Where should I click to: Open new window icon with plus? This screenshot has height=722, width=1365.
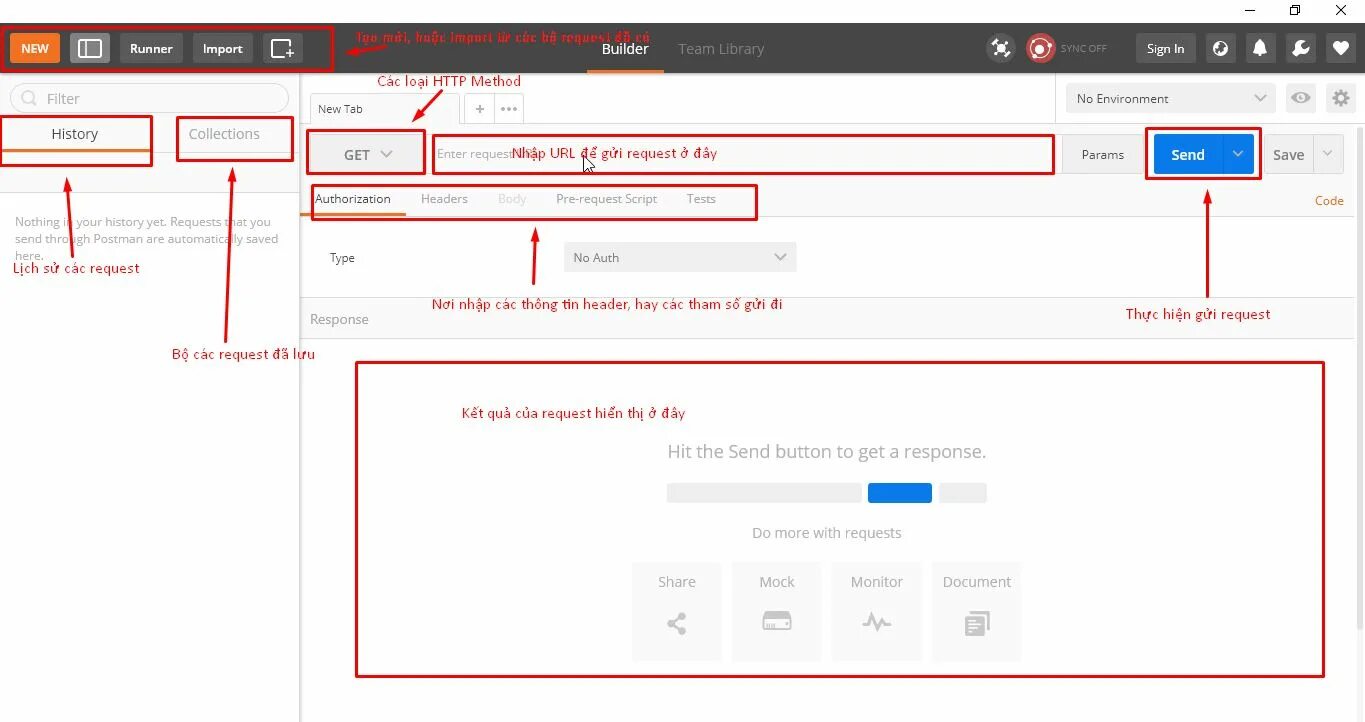coord(283,48)
